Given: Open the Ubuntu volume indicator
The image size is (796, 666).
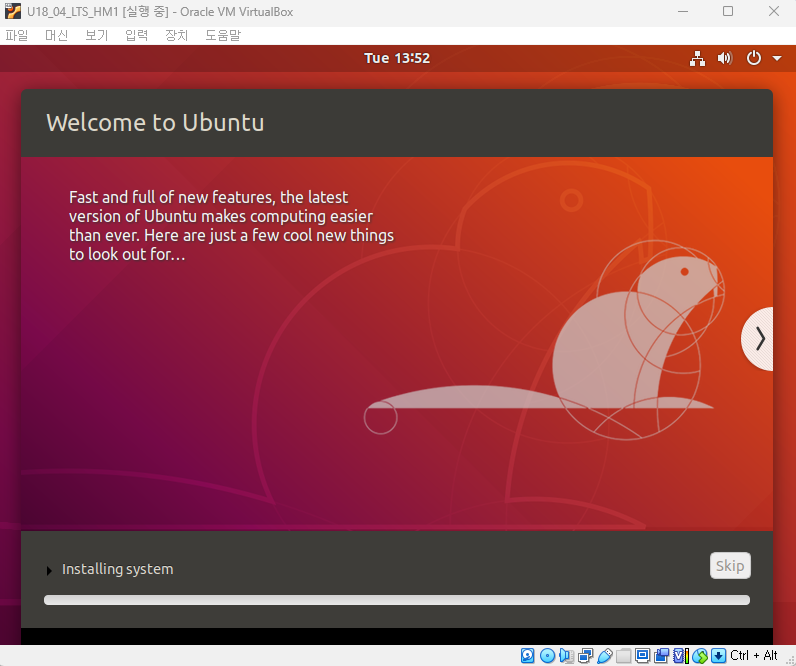Looking at the screenshot, I should pyautogui.click(x=725, y=58).
